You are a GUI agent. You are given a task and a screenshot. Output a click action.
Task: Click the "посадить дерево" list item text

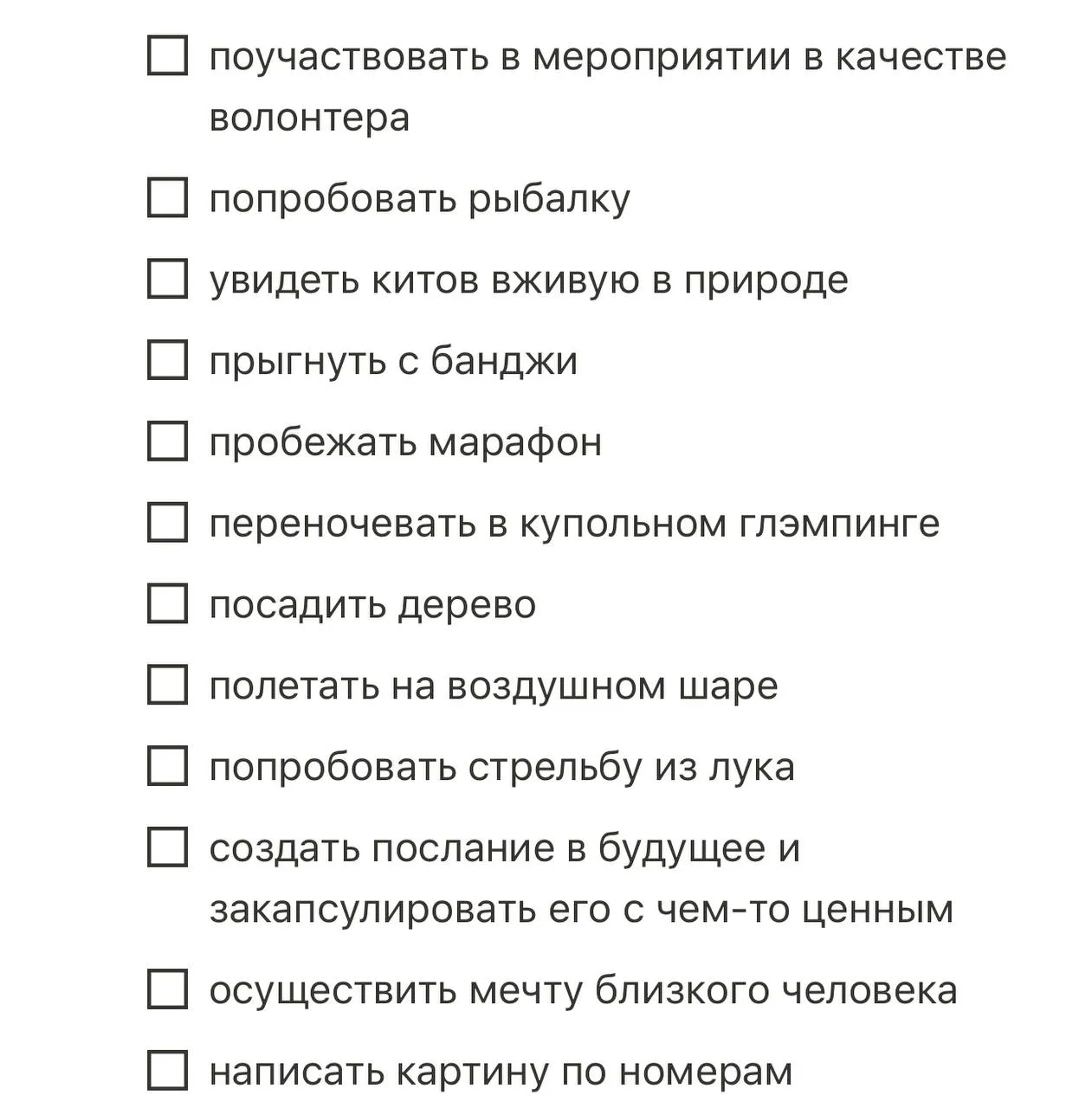pos(372,604)
